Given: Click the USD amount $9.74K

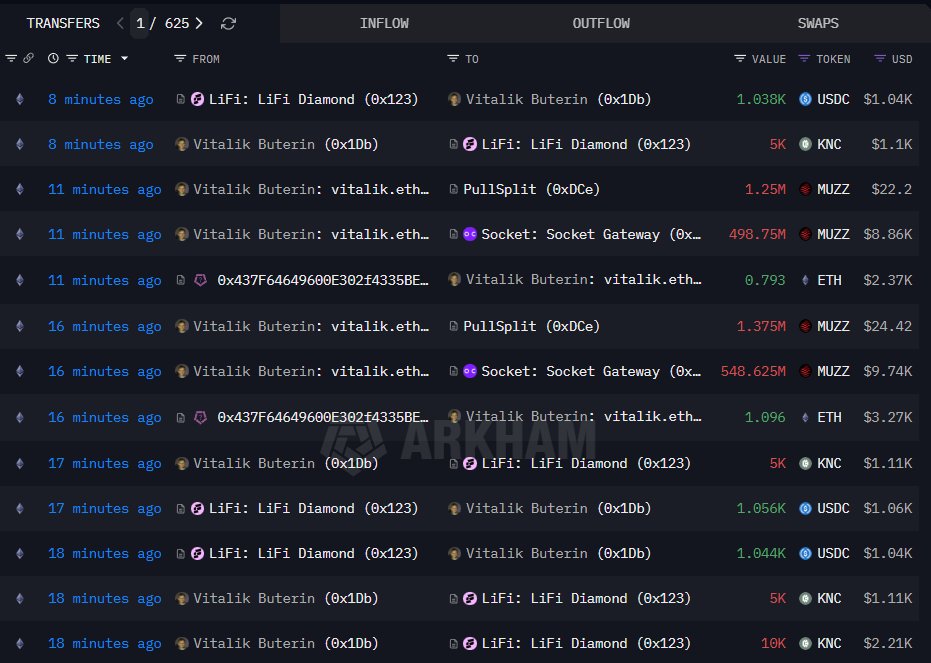Looking at the screenshot, I should (x=888, y=371).
